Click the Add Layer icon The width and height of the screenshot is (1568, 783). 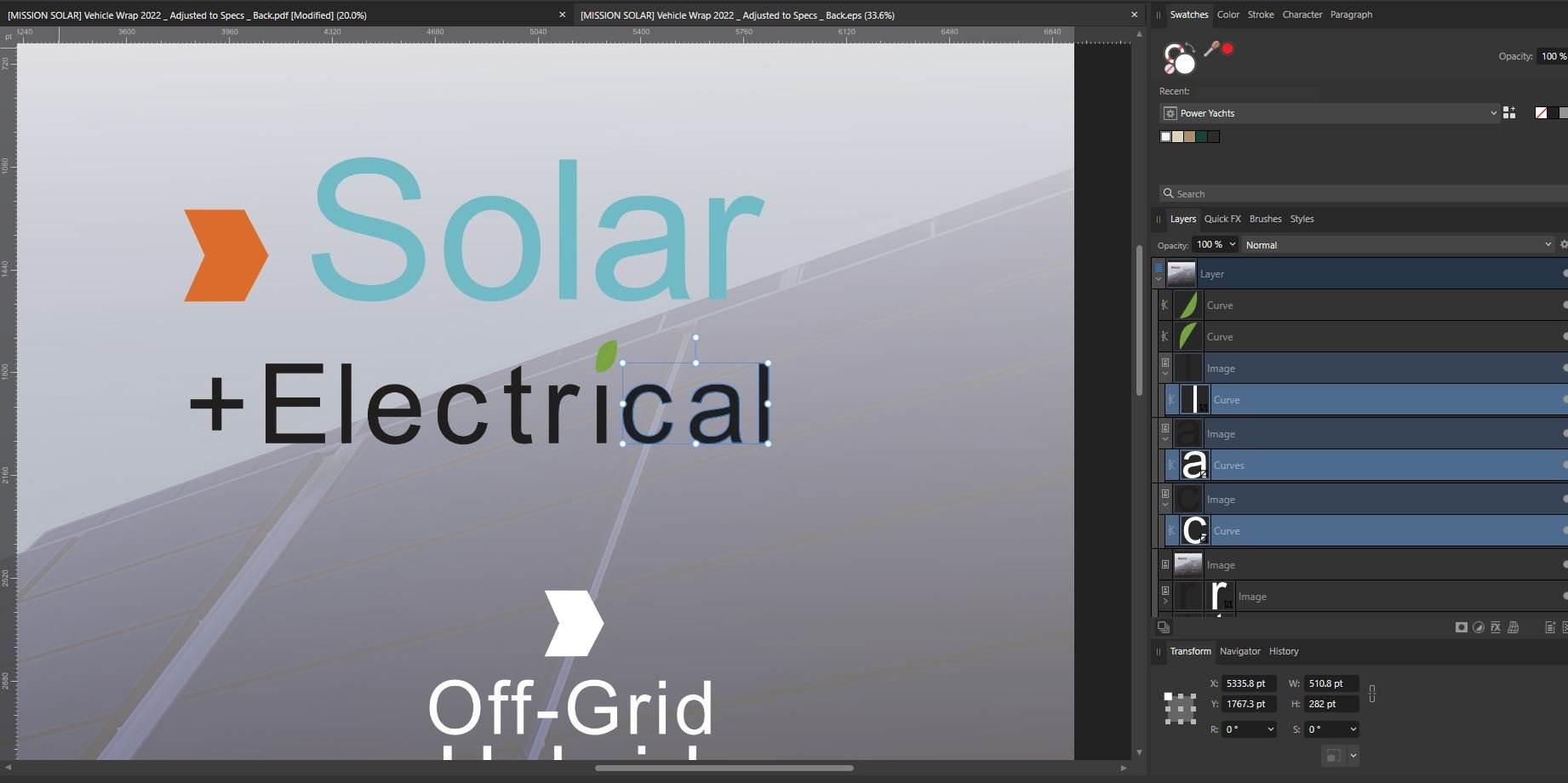(1550, 627)
